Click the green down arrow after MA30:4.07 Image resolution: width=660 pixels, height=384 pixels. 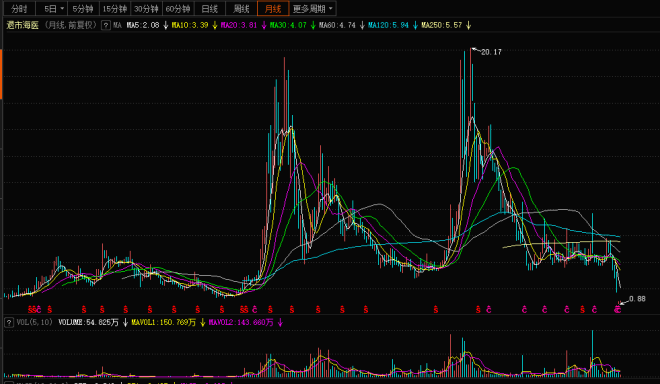313,25
